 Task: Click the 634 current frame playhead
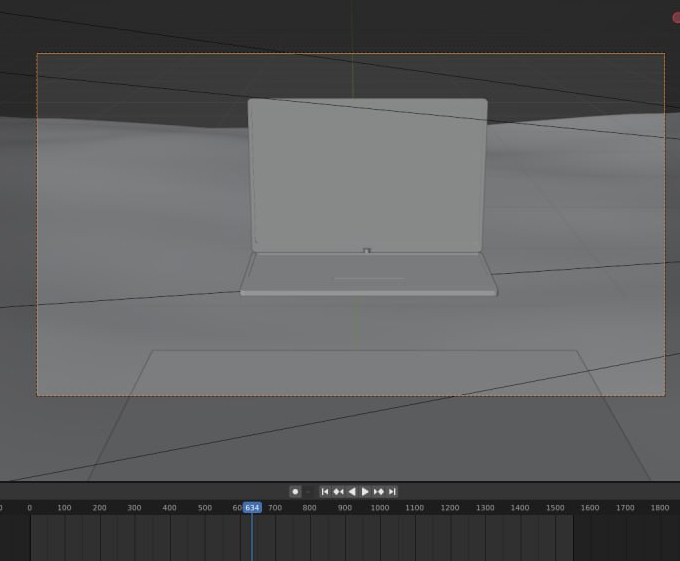pyautogui.click(x=252, y=508)
